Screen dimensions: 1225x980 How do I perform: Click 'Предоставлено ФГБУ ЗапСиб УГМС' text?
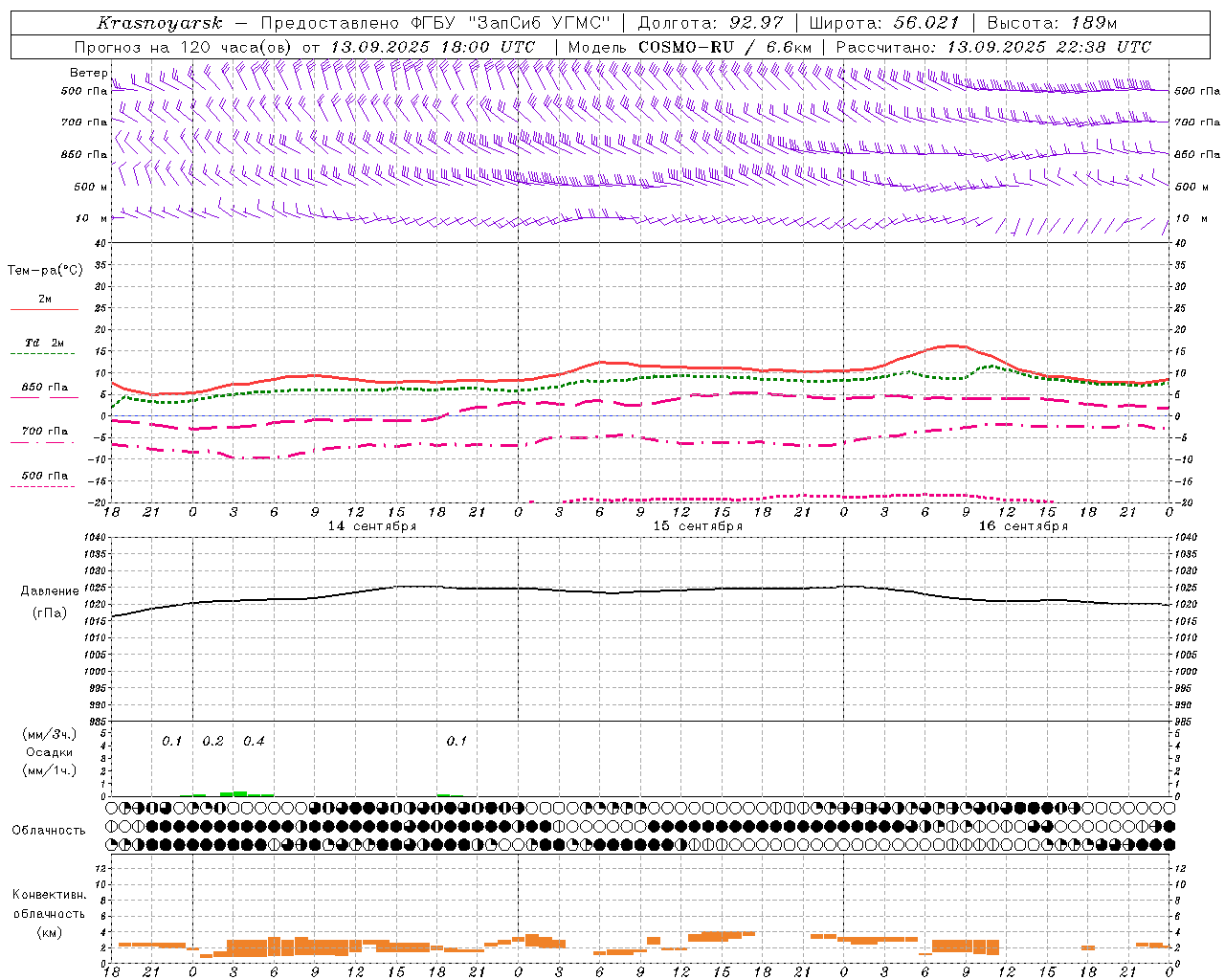pos(435,23)
